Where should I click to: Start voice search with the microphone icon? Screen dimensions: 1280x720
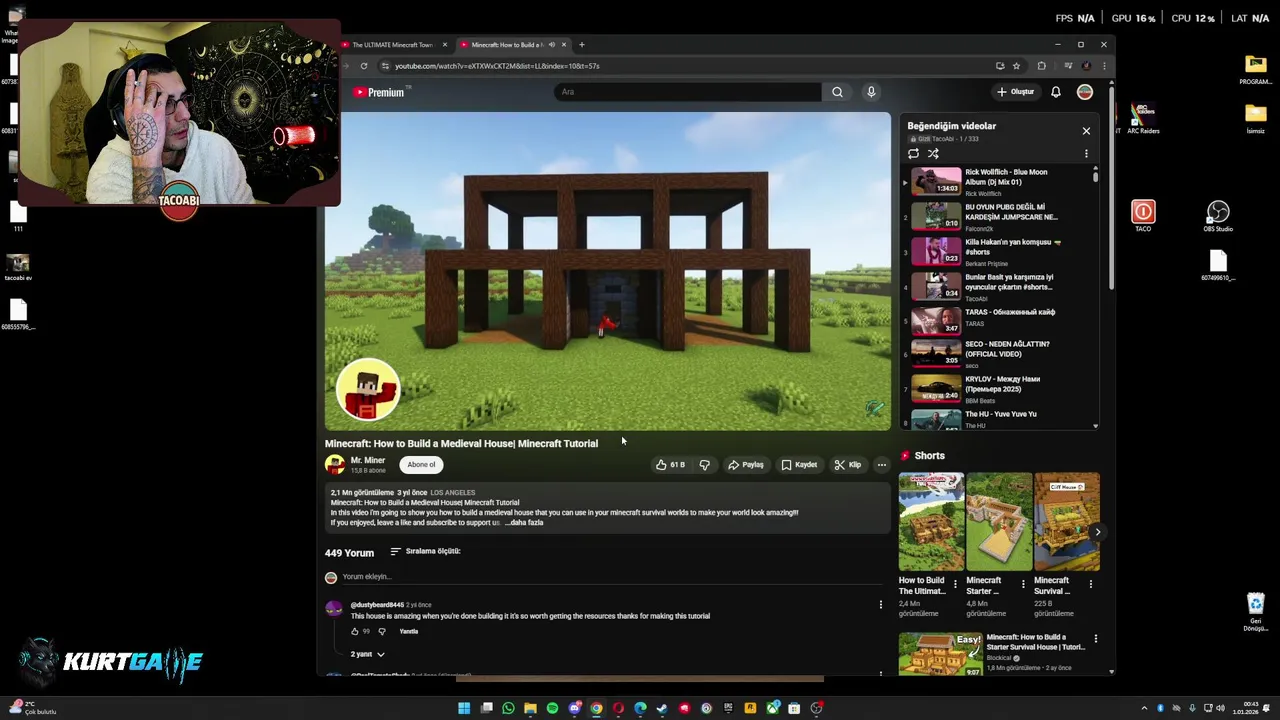pyautogui.click(x=871, y=92)
